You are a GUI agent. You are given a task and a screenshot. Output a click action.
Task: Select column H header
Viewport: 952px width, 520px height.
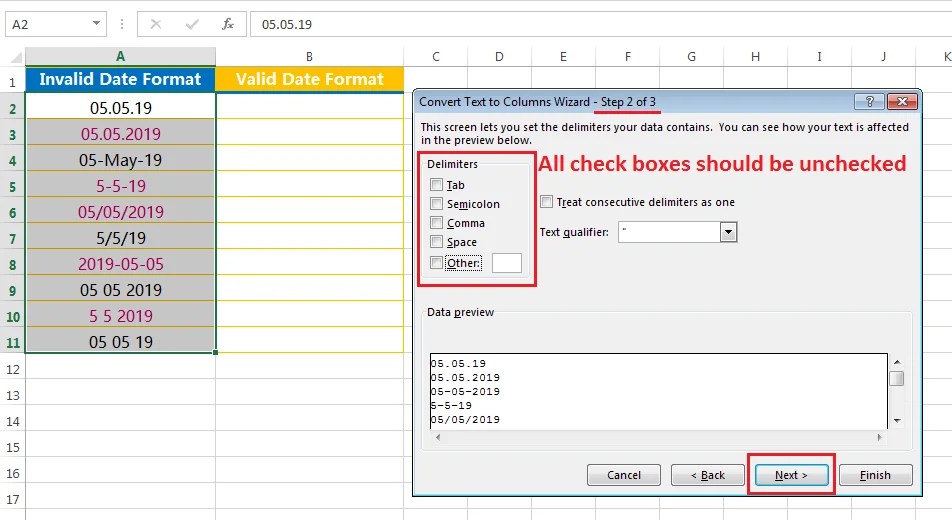(x=755, y=56)
